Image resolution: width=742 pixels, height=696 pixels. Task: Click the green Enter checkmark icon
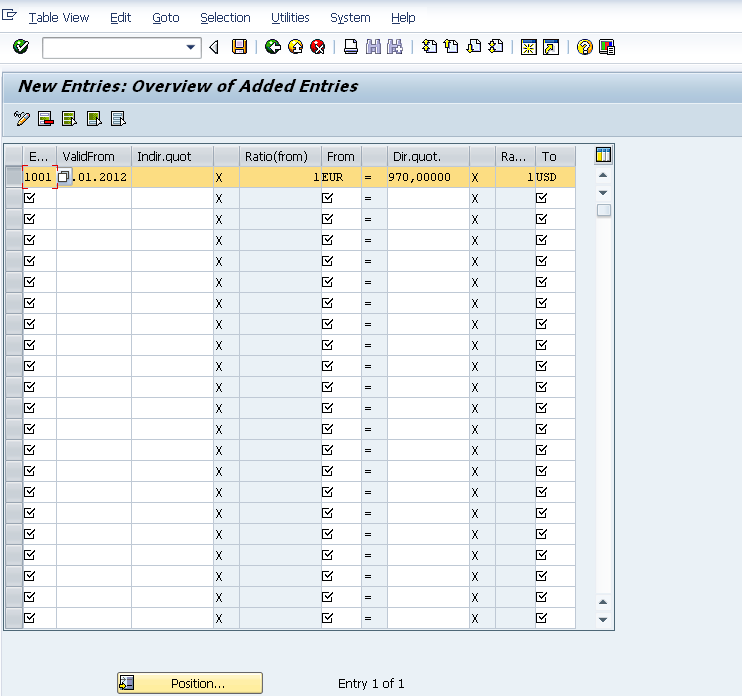[x=21, y=47]
